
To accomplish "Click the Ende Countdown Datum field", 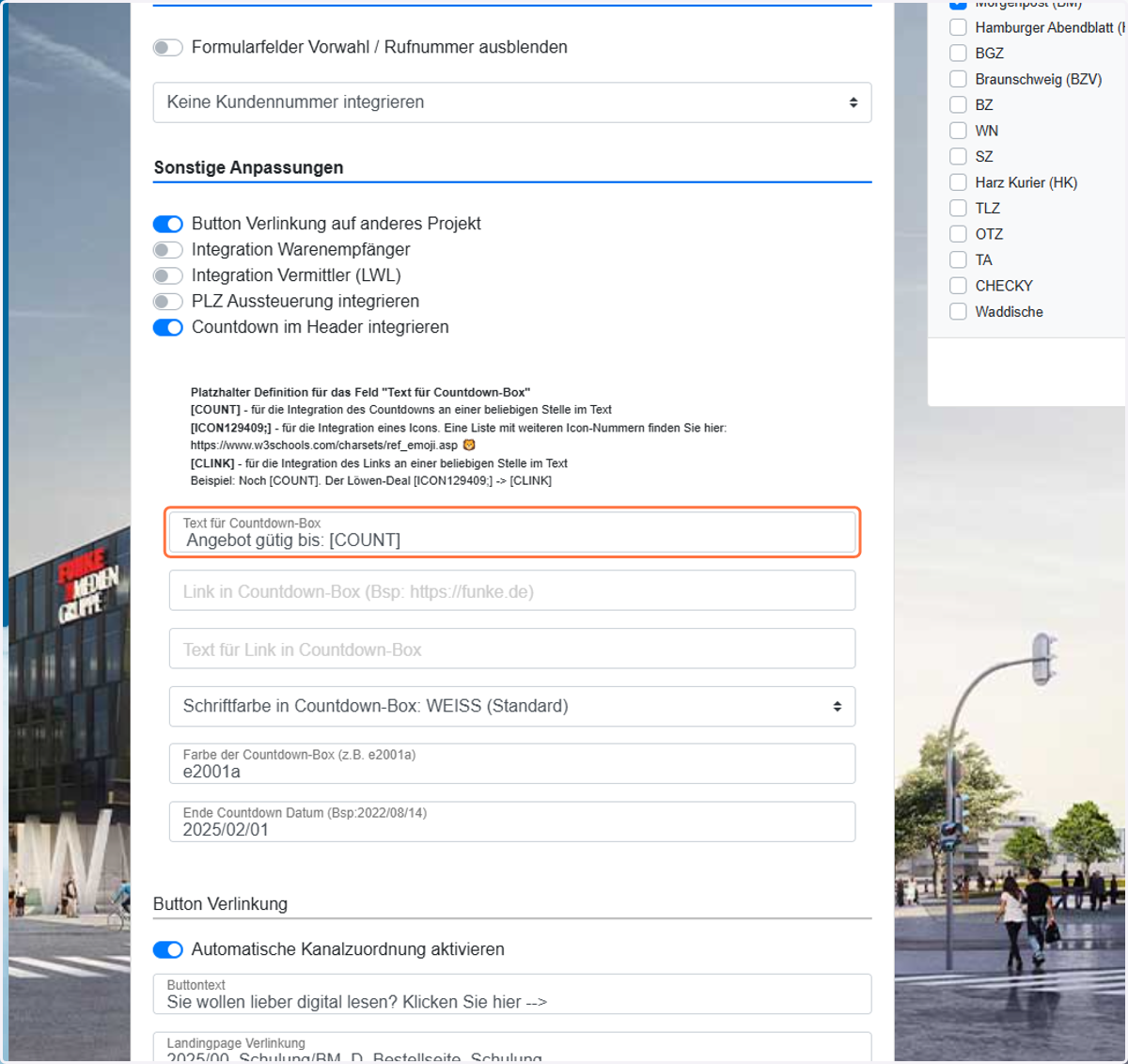I will click(x=512, y=821).
